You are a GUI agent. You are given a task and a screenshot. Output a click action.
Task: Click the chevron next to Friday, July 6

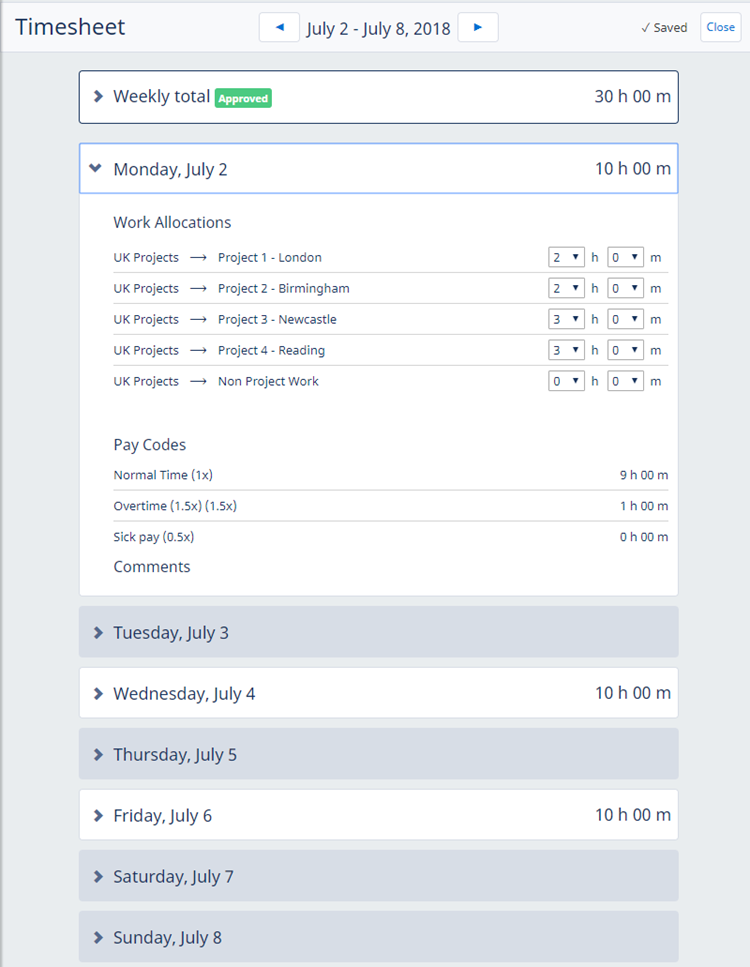coord(98,815)
